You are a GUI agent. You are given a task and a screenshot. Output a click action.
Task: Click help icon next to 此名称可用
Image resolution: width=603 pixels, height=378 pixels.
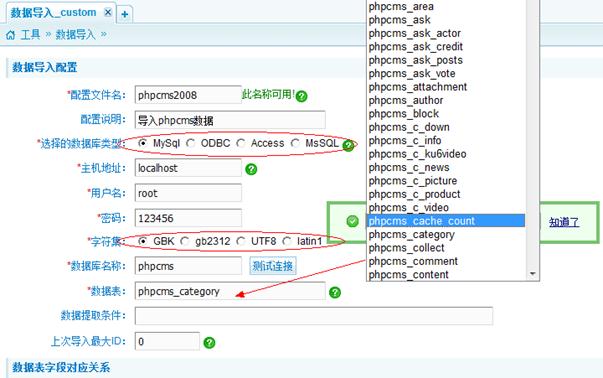tap(302, 96)
